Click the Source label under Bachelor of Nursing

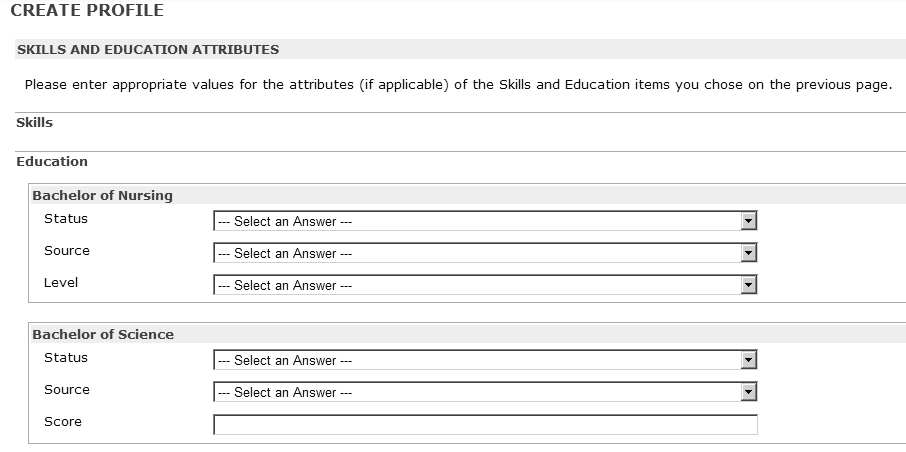[x=67, y=251]
